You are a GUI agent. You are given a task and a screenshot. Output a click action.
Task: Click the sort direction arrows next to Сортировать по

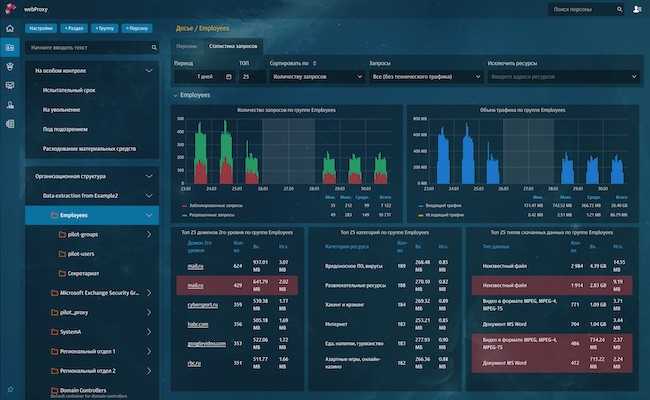pyautogui.click(x=315, y=63)
